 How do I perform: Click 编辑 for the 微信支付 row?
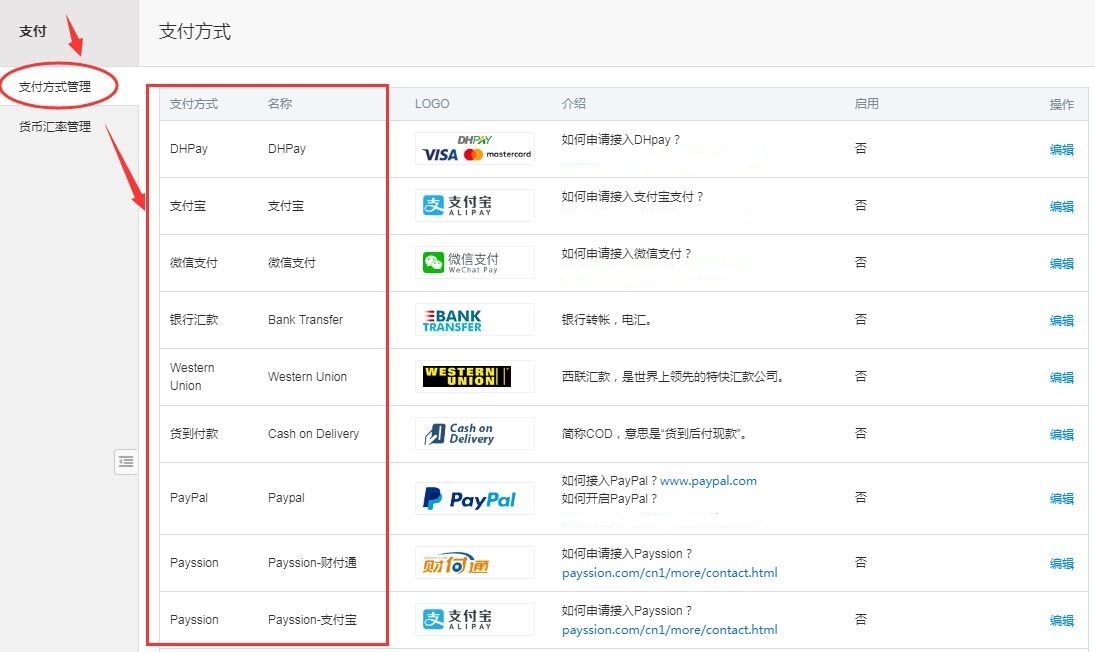[x=1061, y=264]
